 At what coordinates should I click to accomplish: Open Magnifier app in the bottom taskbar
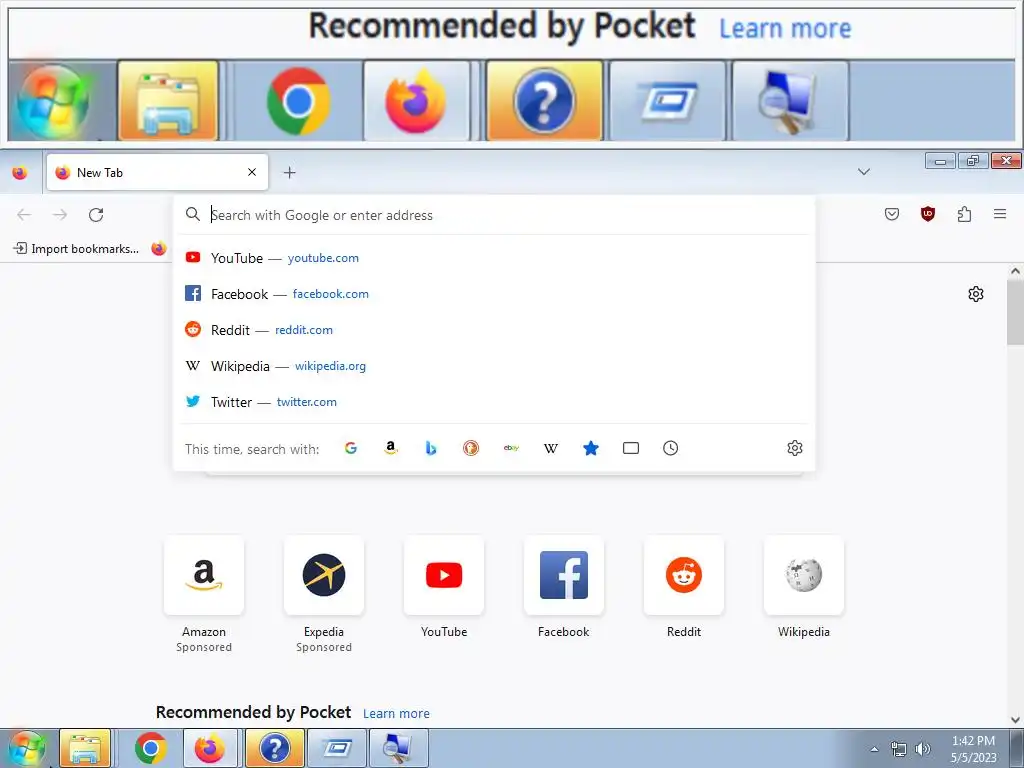pyautogui.click(x=398, y=748)
